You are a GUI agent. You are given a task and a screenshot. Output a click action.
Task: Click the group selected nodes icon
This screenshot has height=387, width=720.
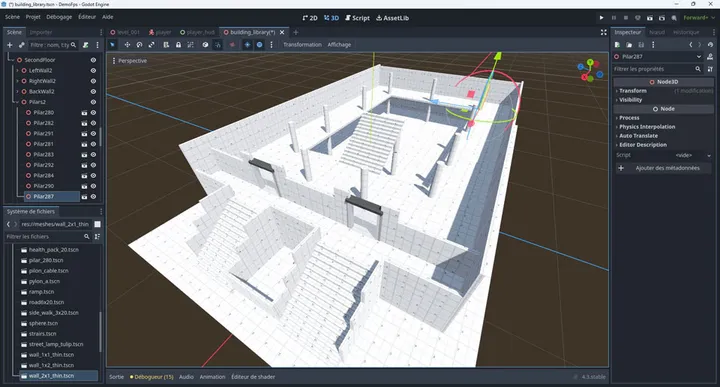pos(190,45)
